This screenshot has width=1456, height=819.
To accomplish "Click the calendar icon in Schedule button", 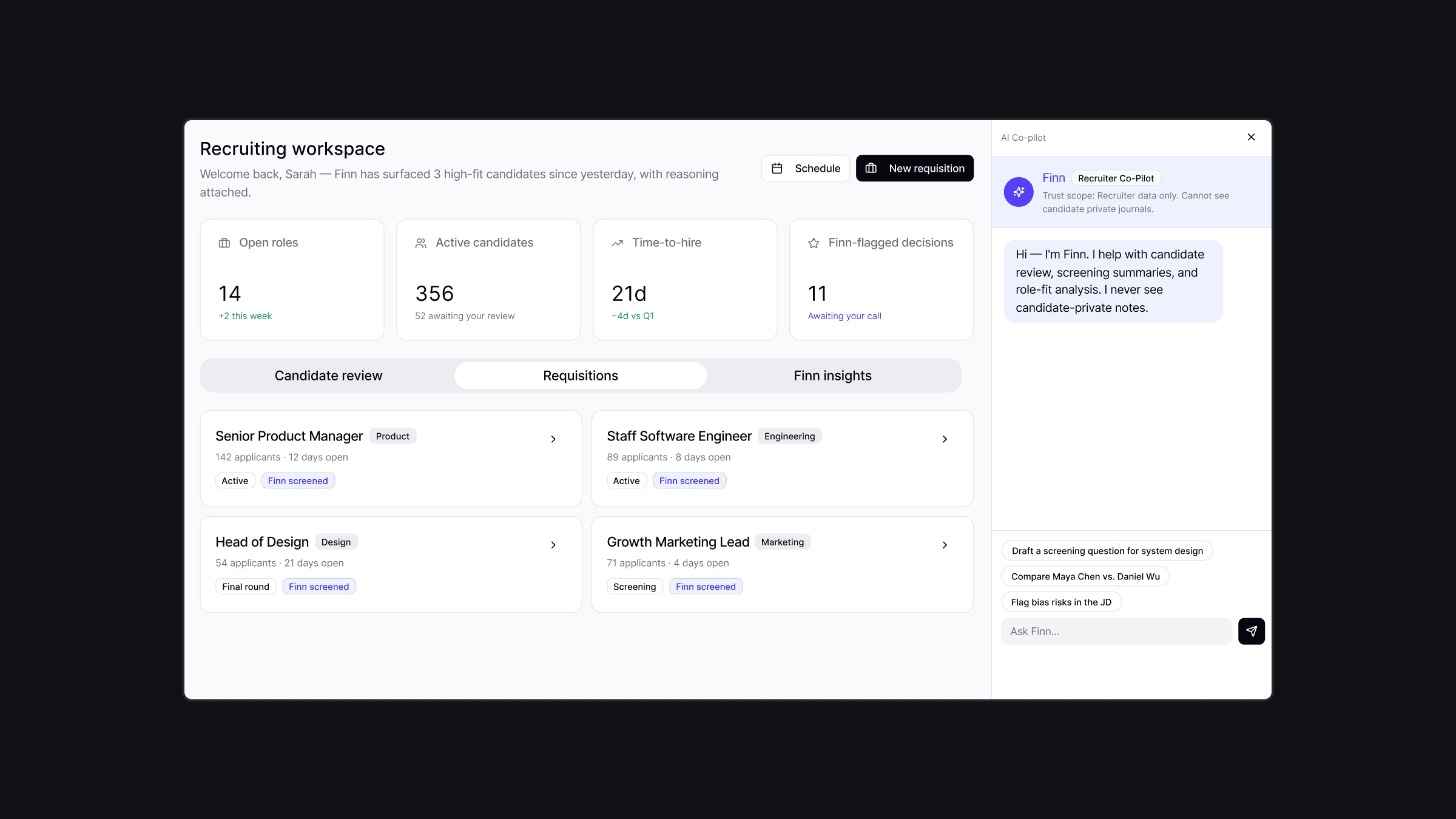I will (777, 168).
